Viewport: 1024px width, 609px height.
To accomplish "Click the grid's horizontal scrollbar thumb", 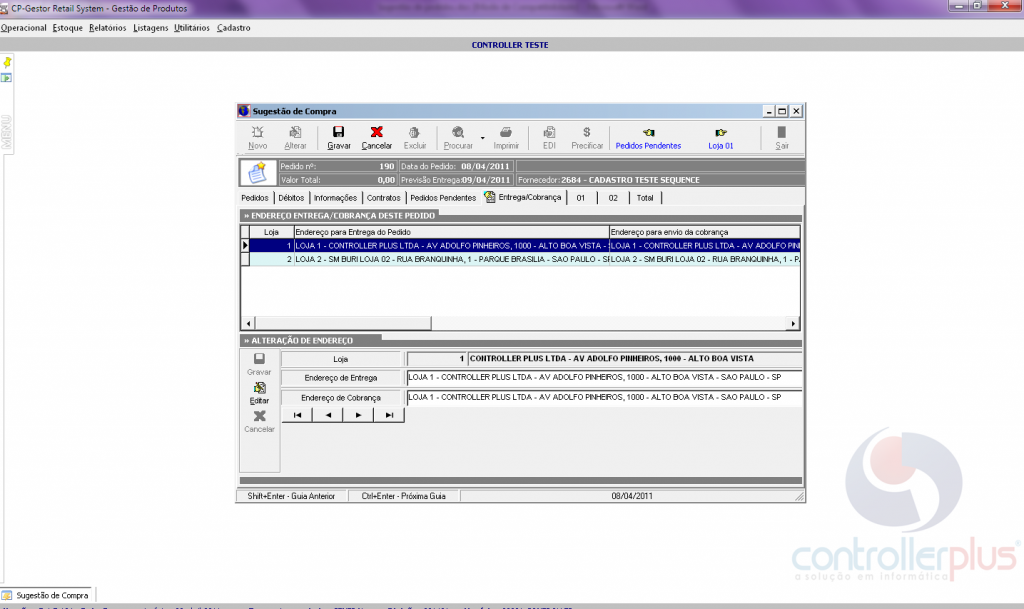I will pos(343,323).
